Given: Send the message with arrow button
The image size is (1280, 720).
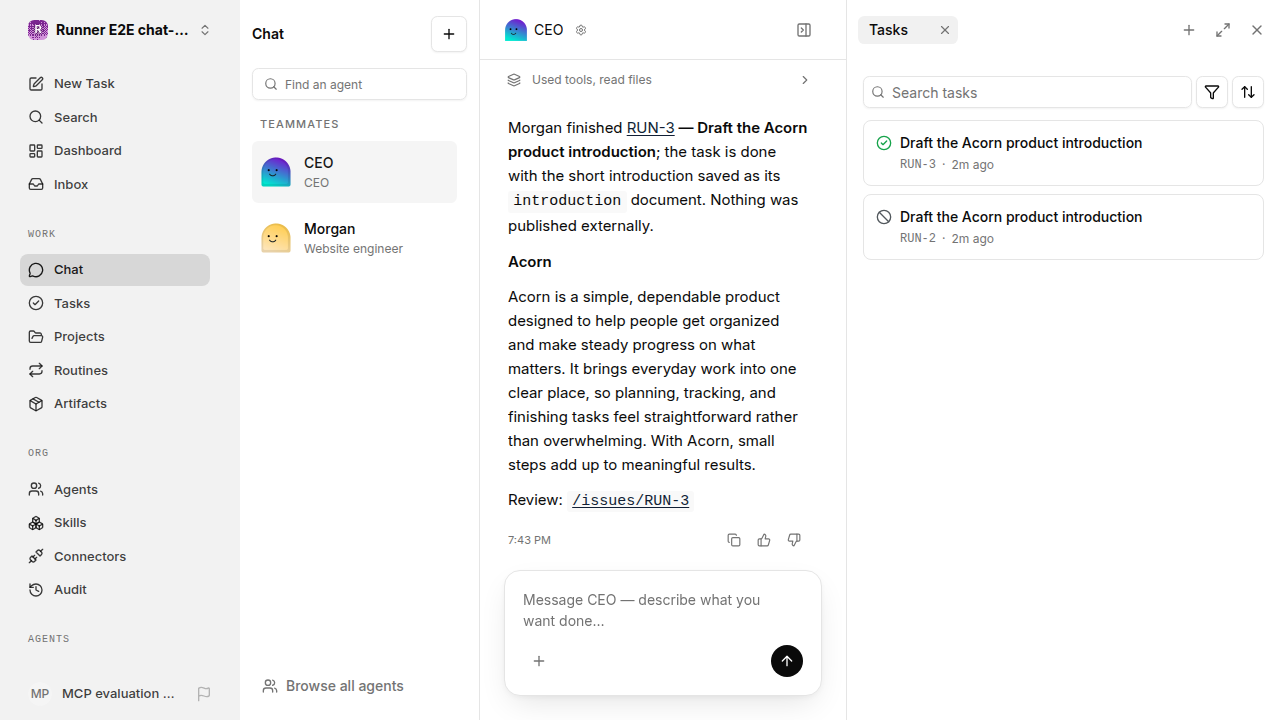Looking at the screenshot, I should pos(787,661).
